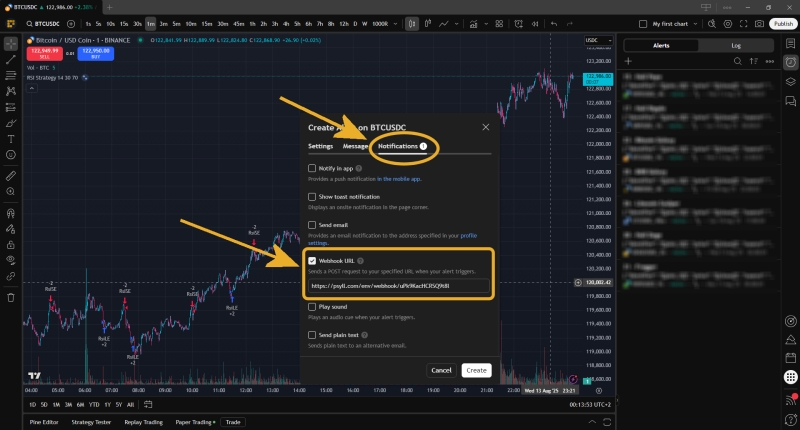Expand the line chart style dropdown arrow
Screen dimensions: 800x430
pos(457,24)
